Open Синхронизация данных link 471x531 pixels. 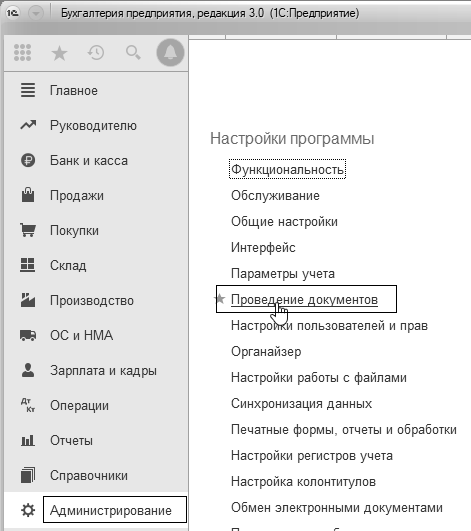coord(301,404)
